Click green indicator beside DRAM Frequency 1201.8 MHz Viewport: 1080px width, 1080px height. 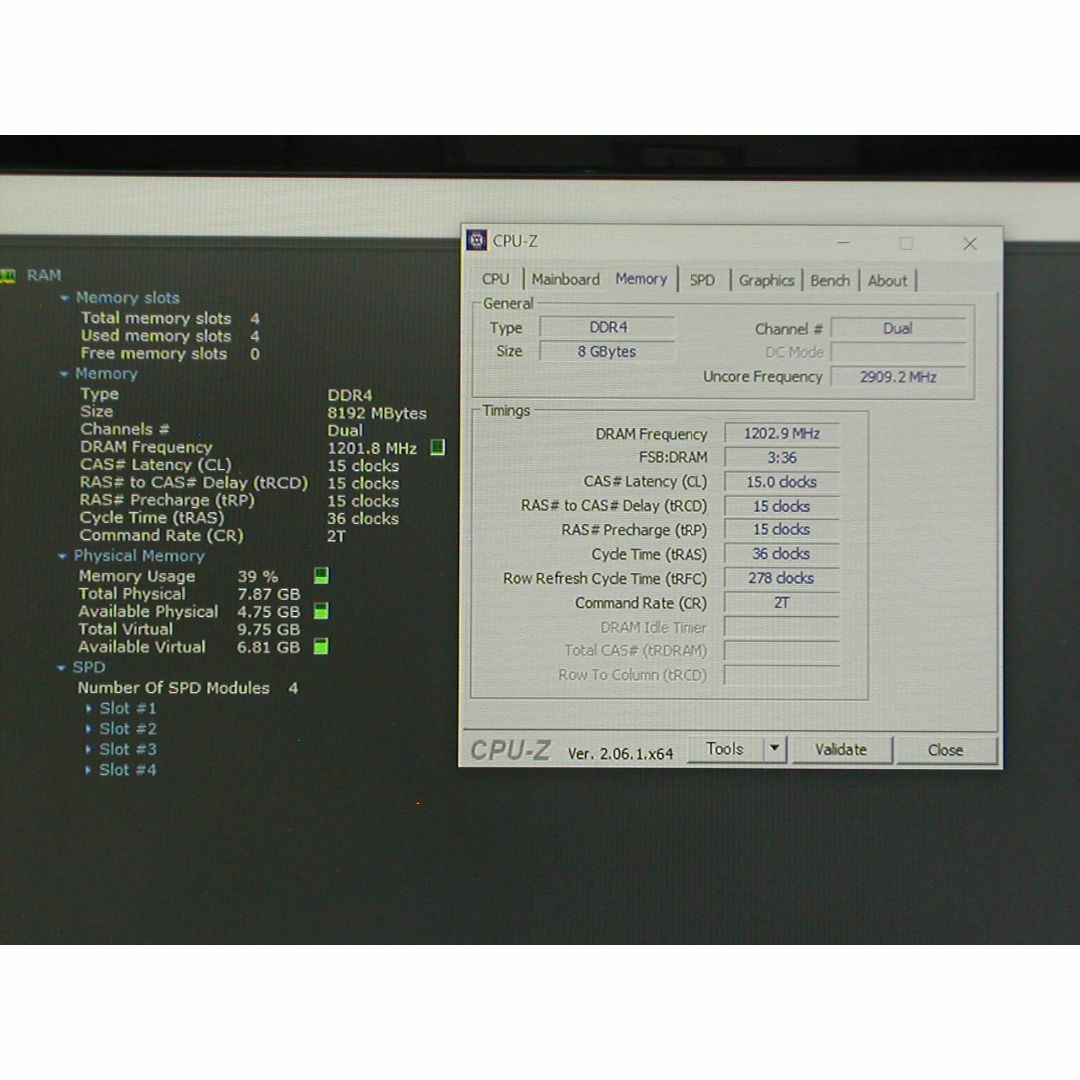[x=437, y=448]
